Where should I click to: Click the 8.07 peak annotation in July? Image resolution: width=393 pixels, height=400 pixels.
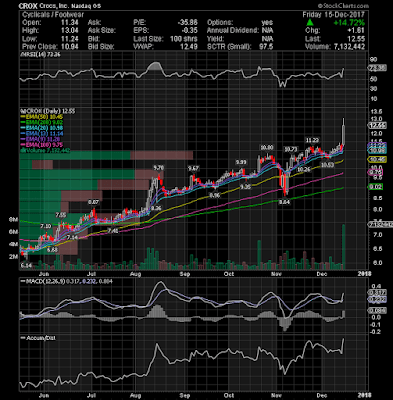pos(93,202)
